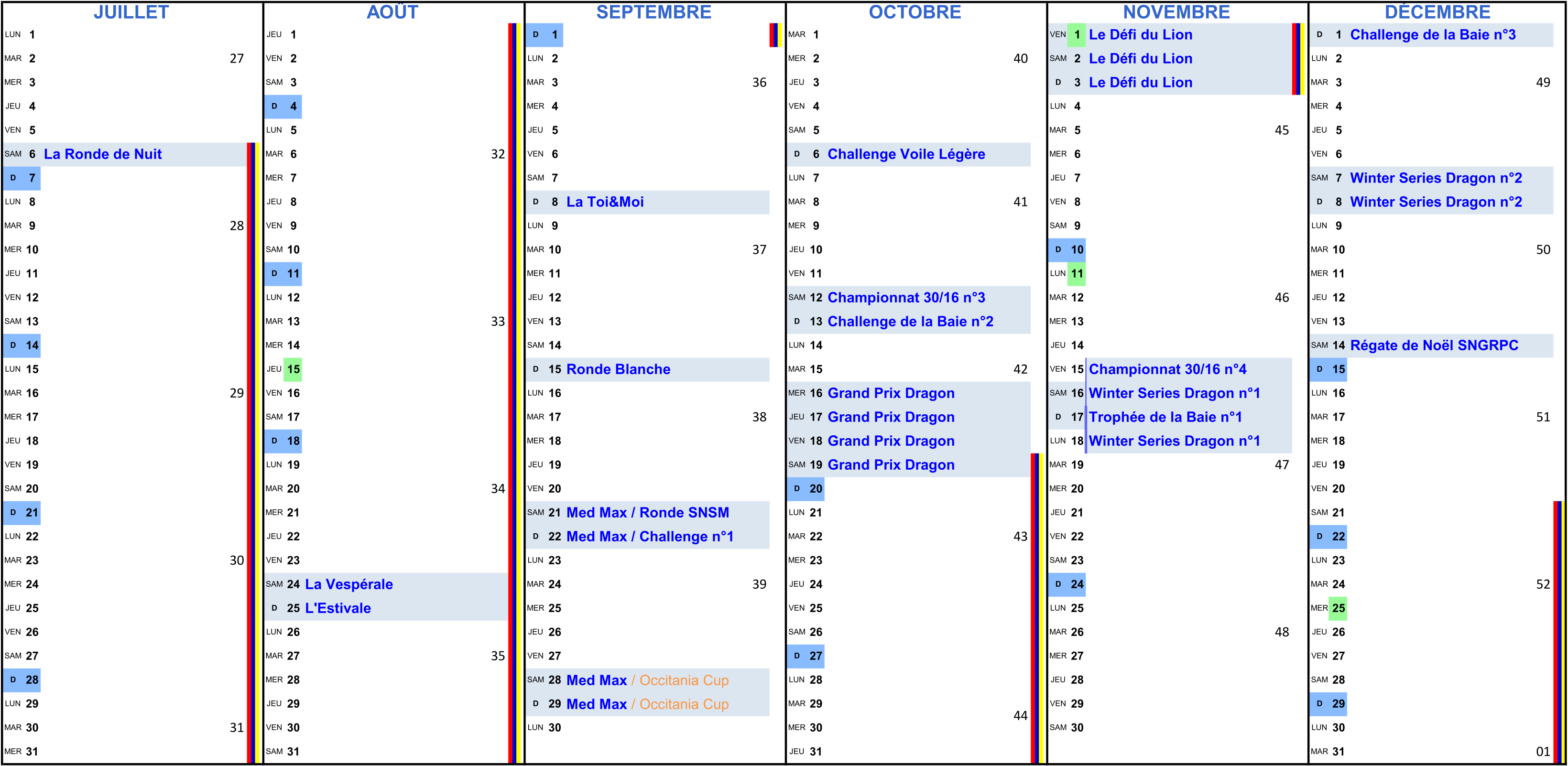Open Championnat 30/16 n°3 event
This screenshot has height=766, width=1568.
click(x=906, y=298)
